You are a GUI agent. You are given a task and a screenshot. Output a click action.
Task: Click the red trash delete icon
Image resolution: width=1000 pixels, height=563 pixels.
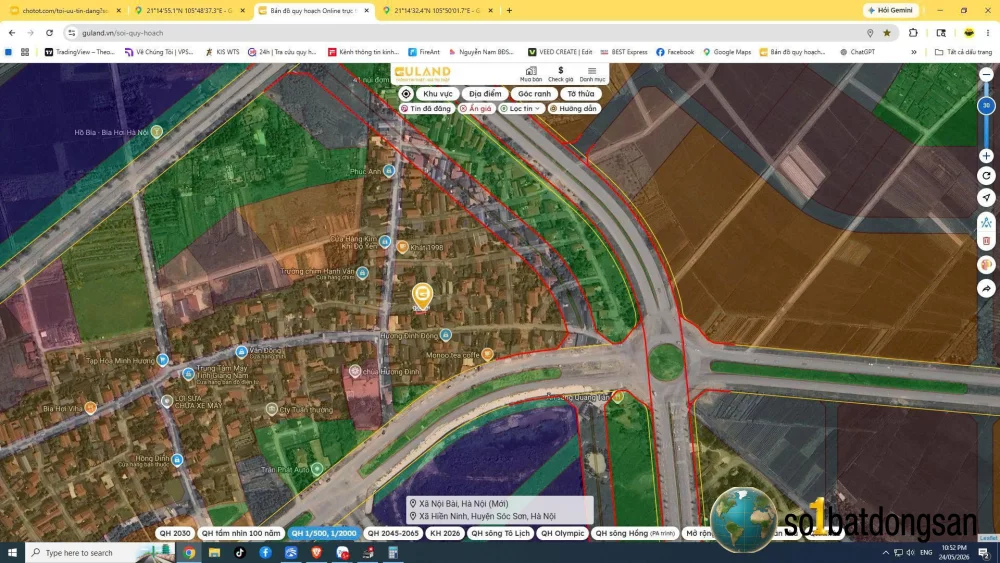(986, 241)
